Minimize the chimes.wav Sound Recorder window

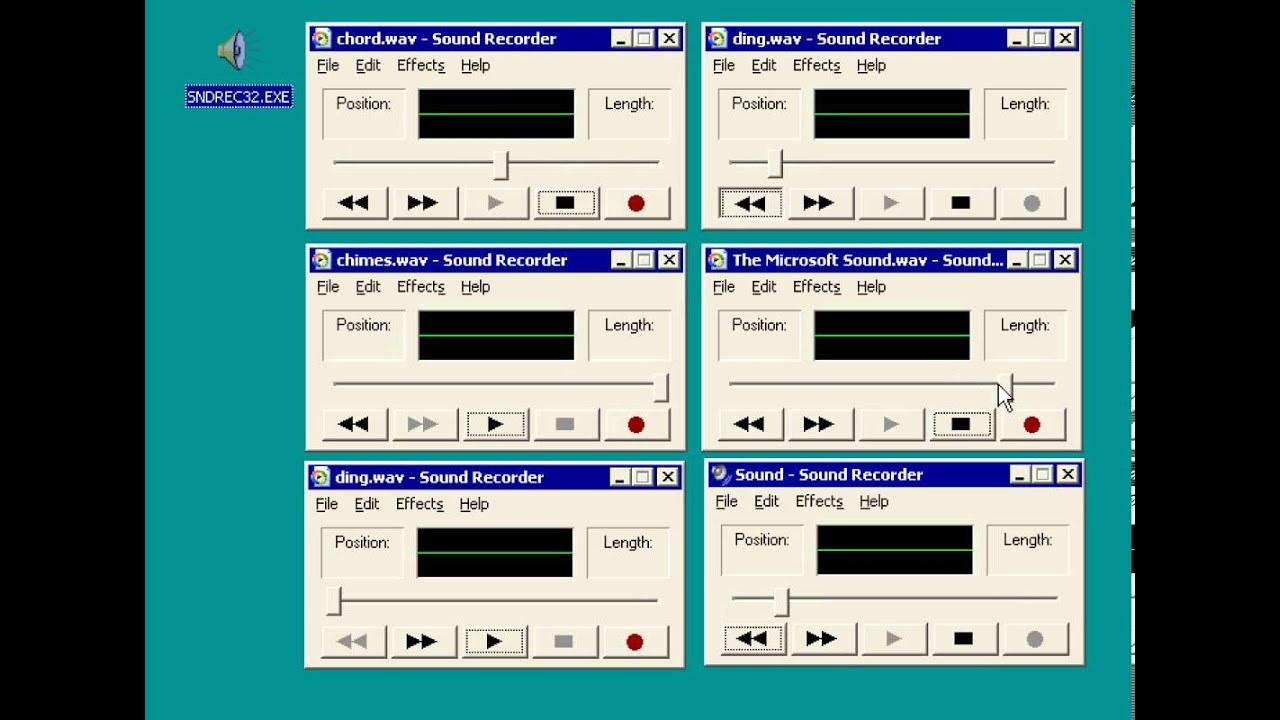pos(621,260)
